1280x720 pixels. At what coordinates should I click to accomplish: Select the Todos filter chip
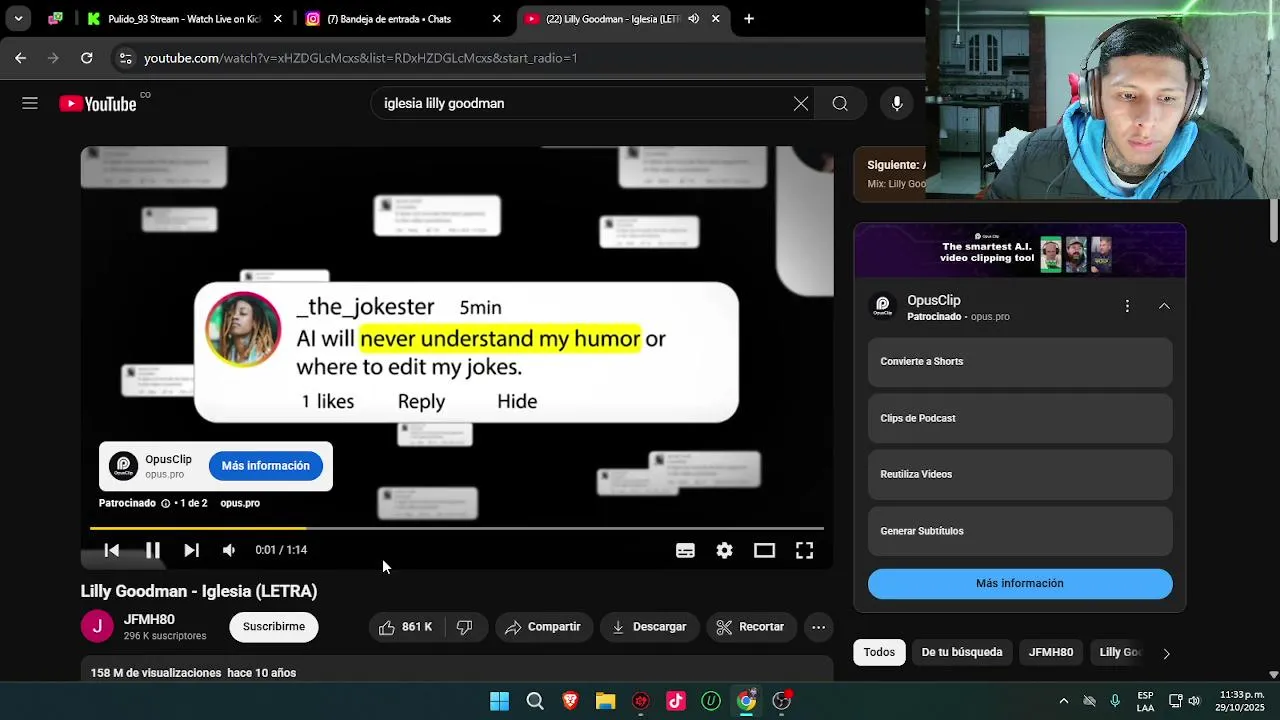(879, 652)
